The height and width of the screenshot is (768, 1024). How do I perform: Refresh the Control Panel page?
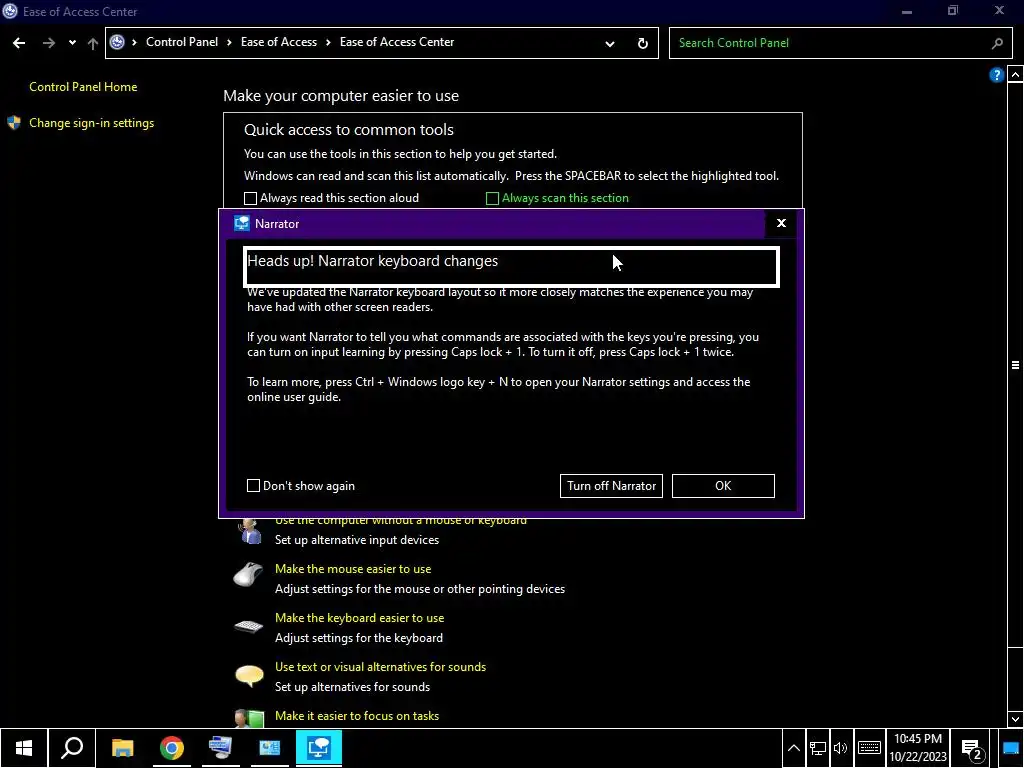643,44
